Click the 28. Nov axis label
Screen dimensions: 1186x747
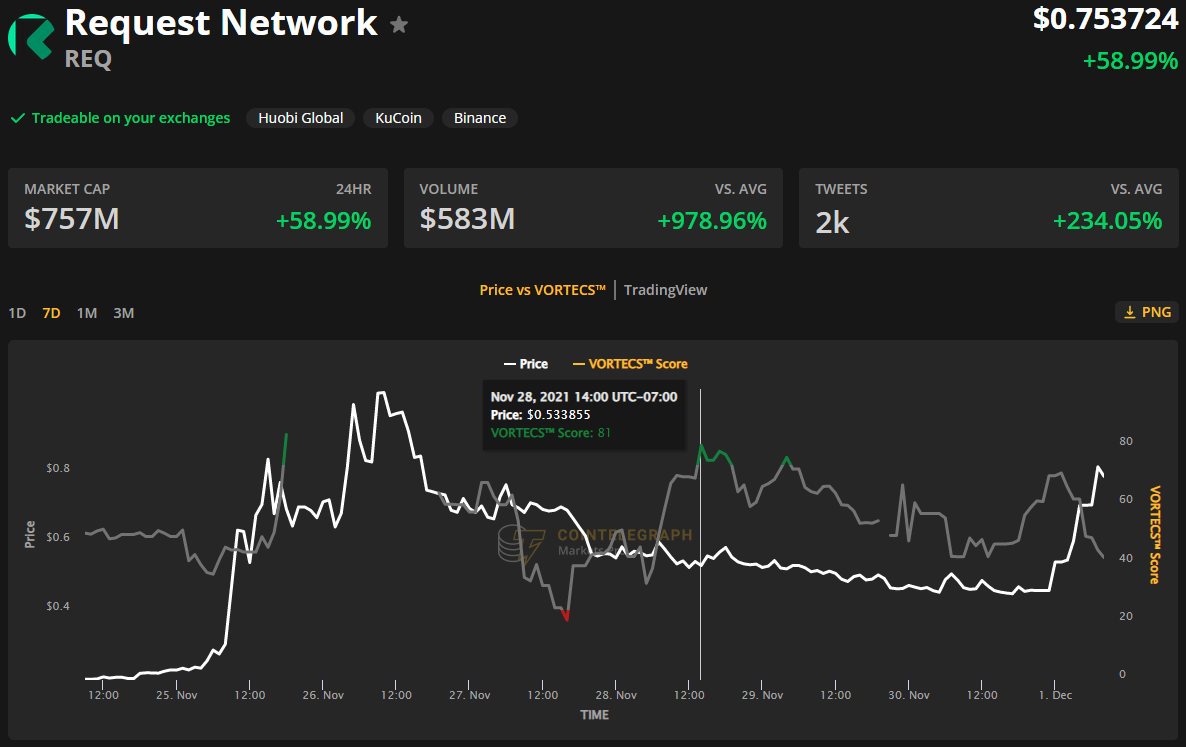pyautogui.click(x=616, y=695)
